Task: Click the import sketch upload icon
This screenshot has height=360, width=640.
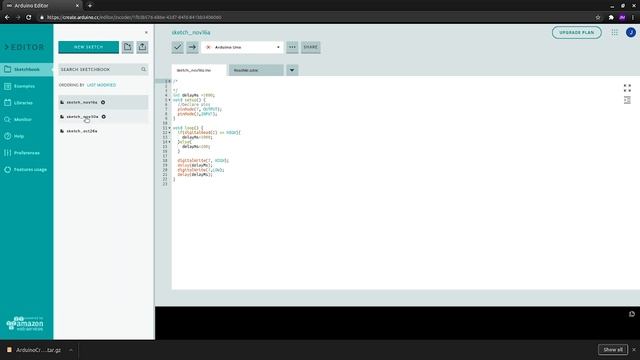Action: (x=142, y=47)
